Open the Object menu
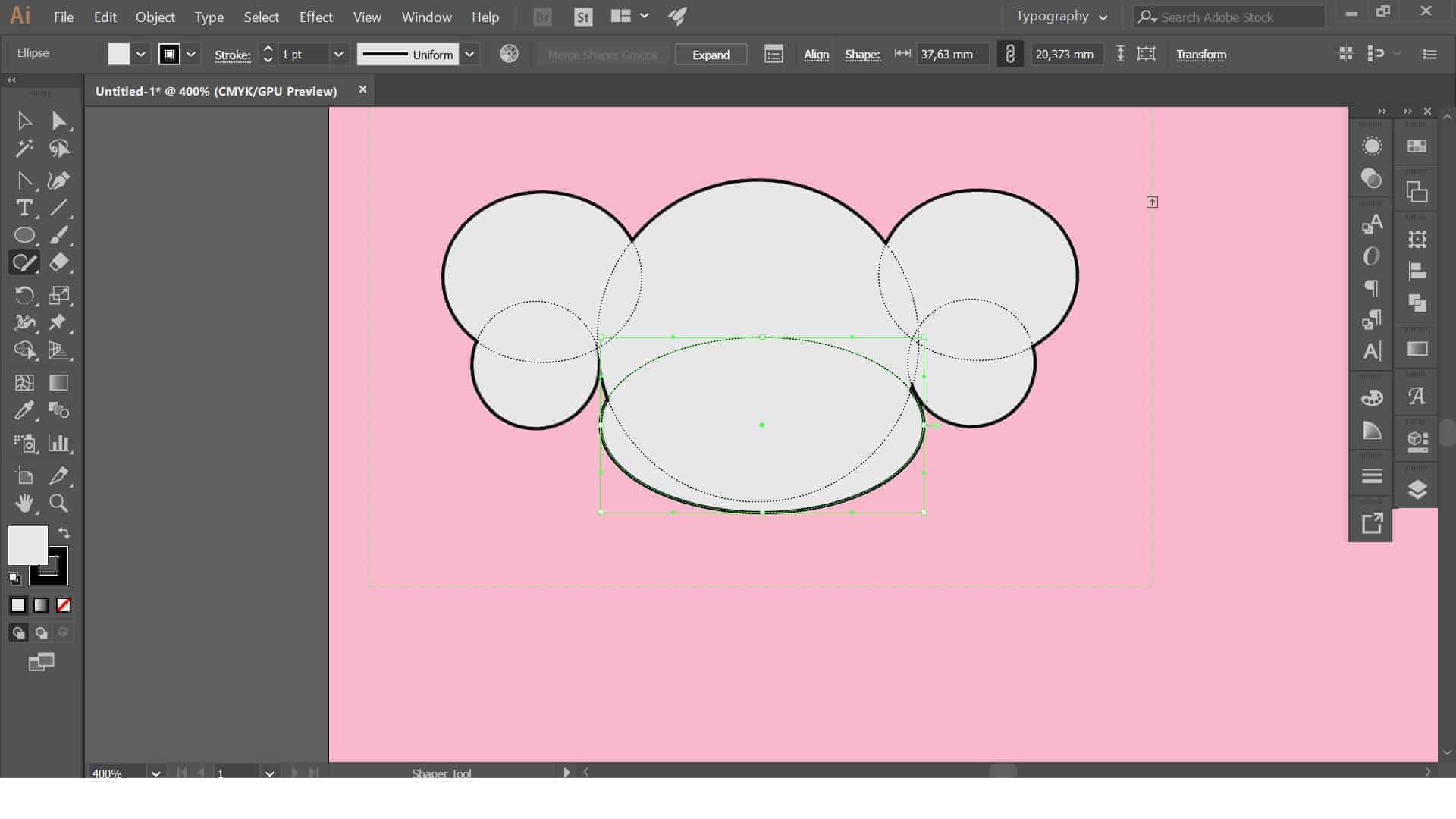This screenshot has width=1456, height=819. (x=155, y=17)
